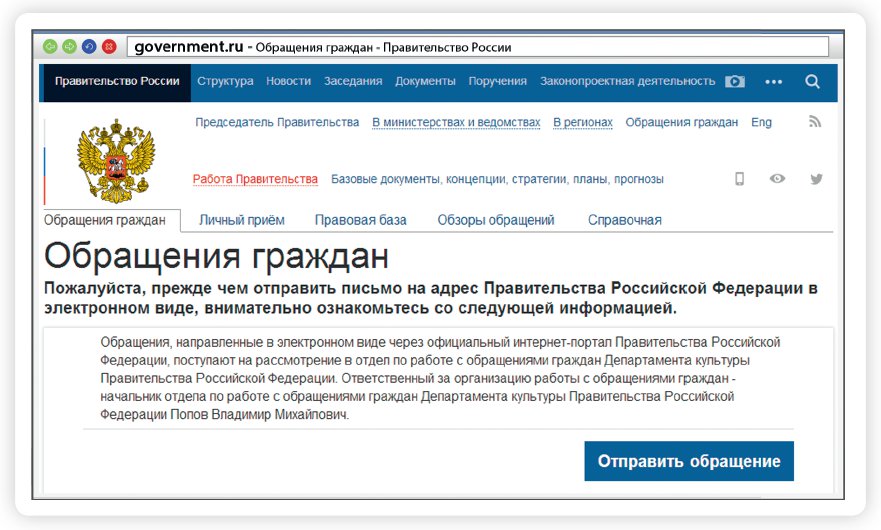This screenshot has height=530, width=881.
Task: Open the photo camera icon in nav bar
Action: tap(735, 81)
